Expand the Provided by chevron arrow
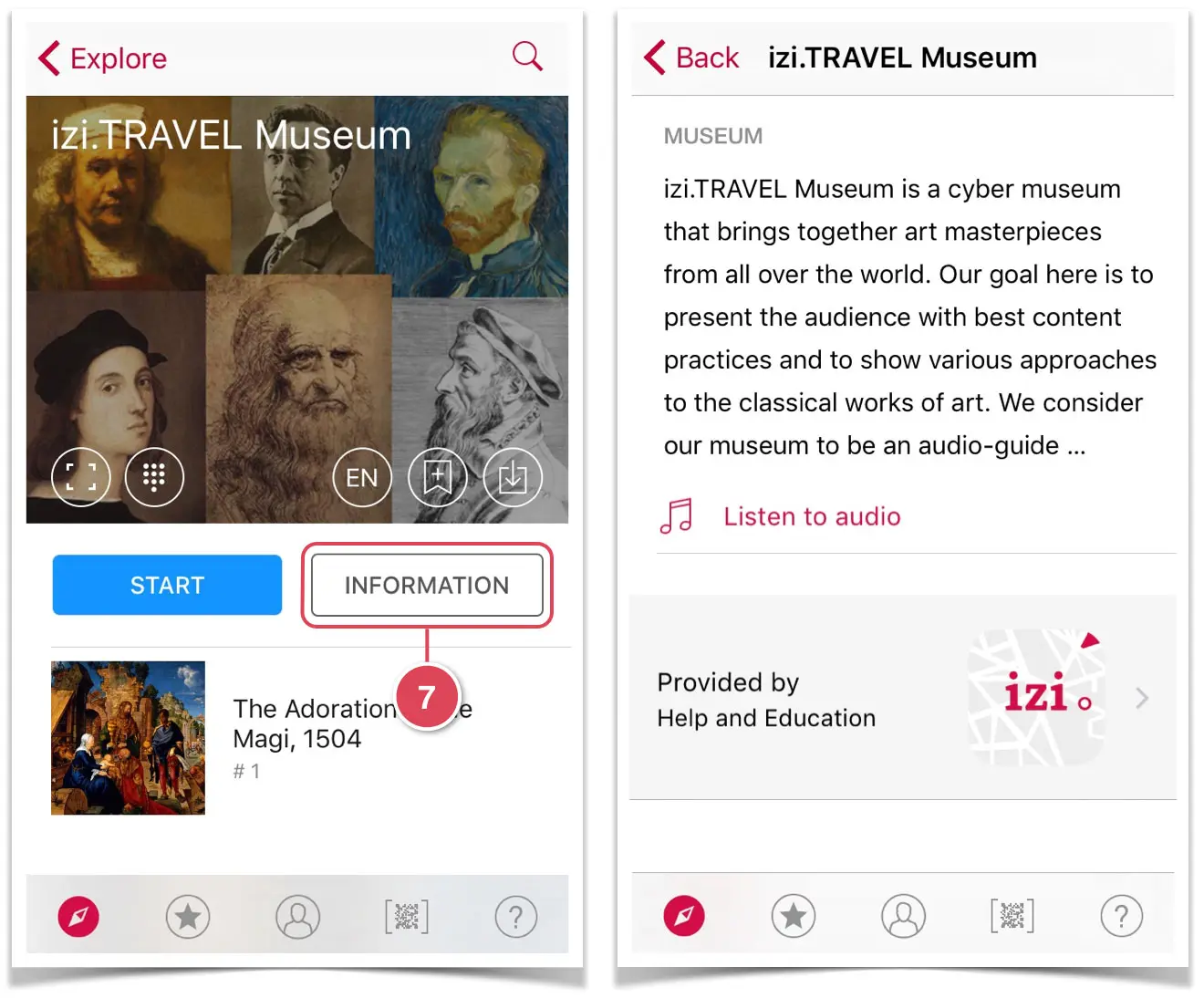Viewport: 1204px width, 998px height. click(1142, 699)
